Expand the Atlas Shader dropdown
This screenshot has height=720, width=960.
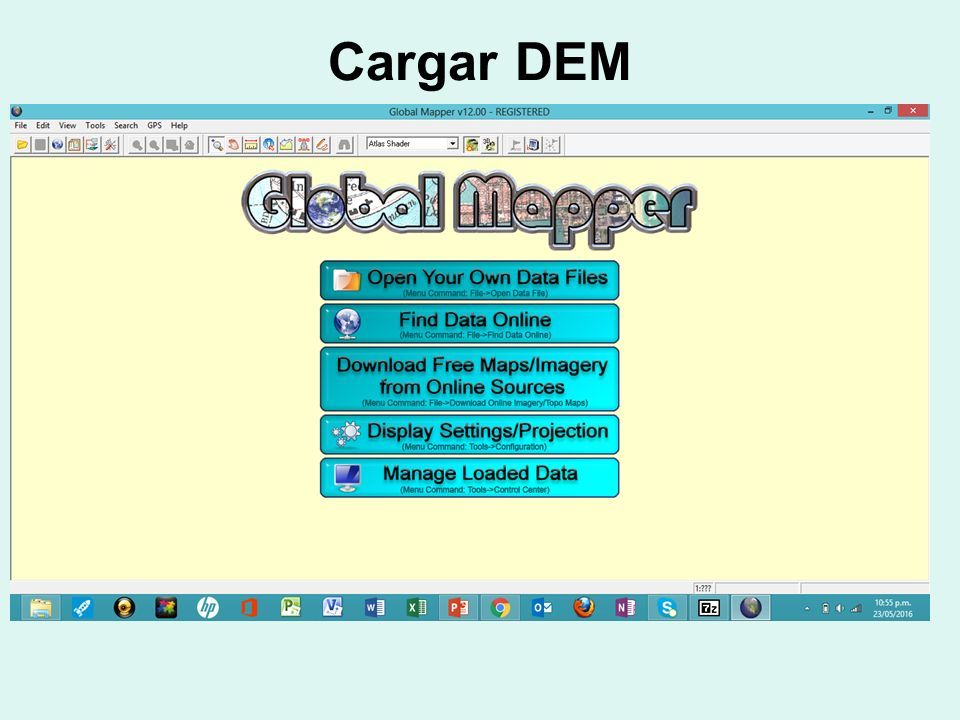click(452, 144)
